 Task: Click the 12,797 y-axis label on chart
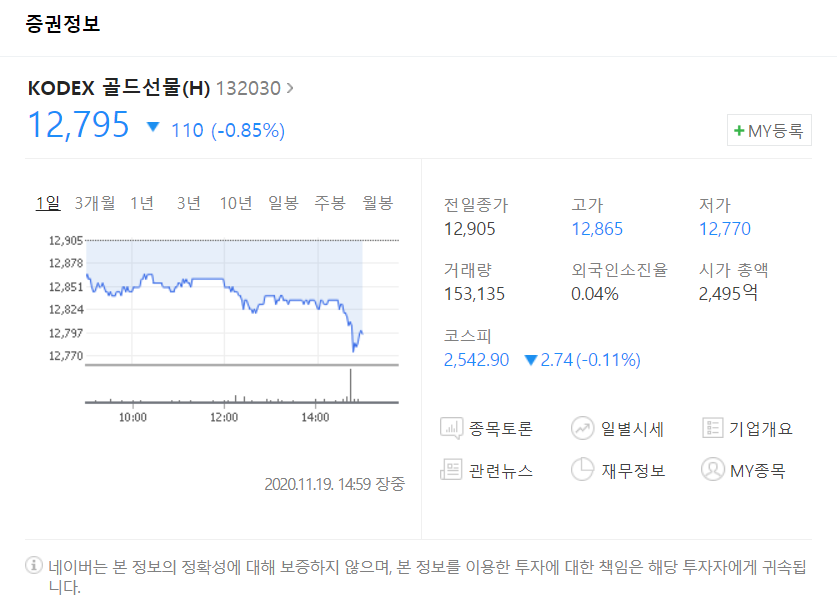point(66,333)
